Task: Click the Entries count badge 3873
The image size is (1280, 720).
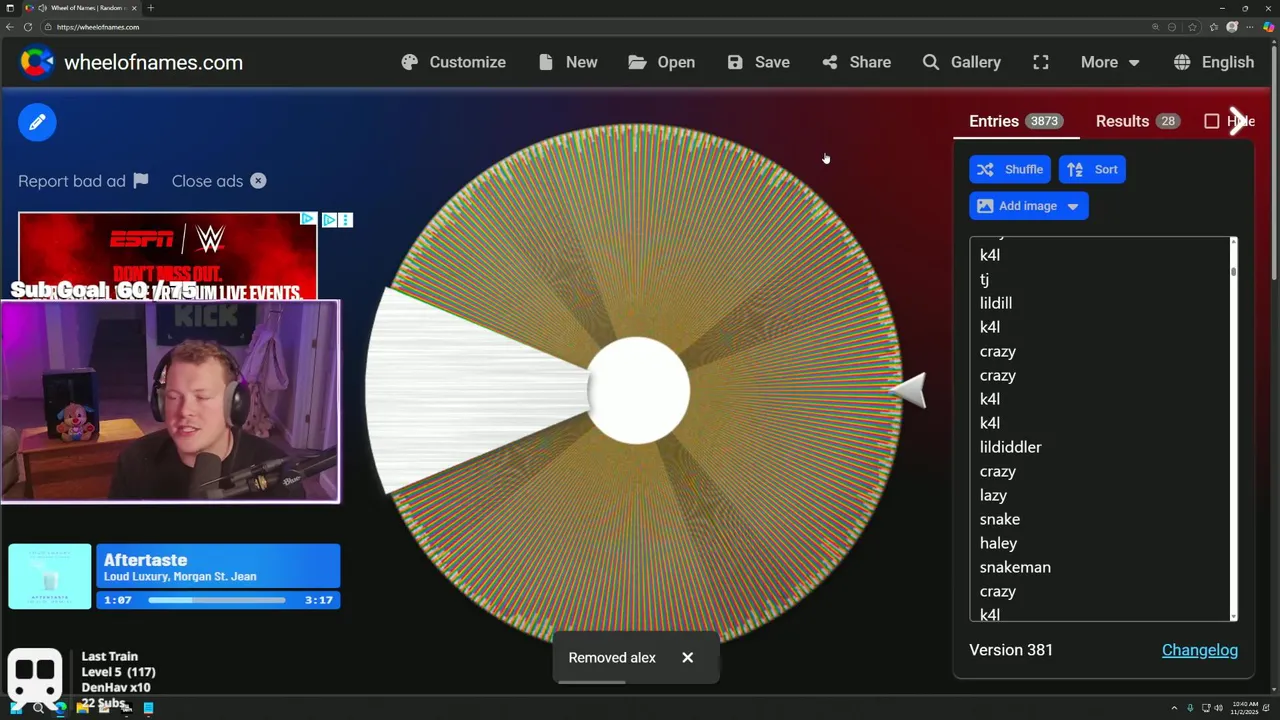Action: [1044, 121]
